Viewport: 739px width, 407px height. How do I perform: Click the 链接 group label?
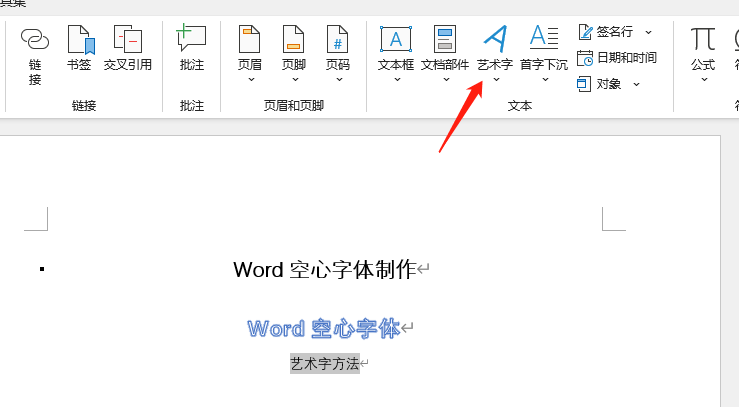(84, 106)
